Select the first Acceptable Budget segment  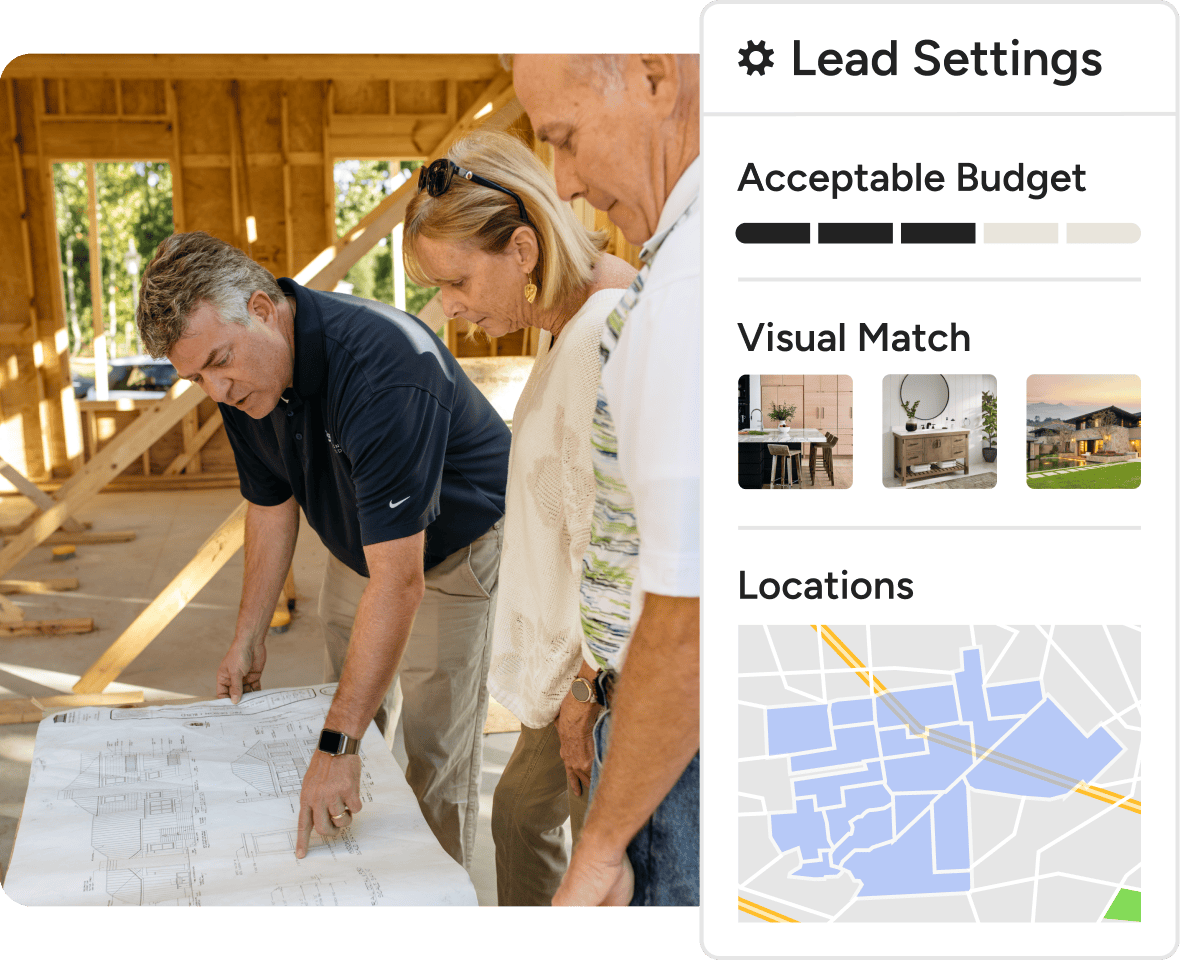point(773,233)
